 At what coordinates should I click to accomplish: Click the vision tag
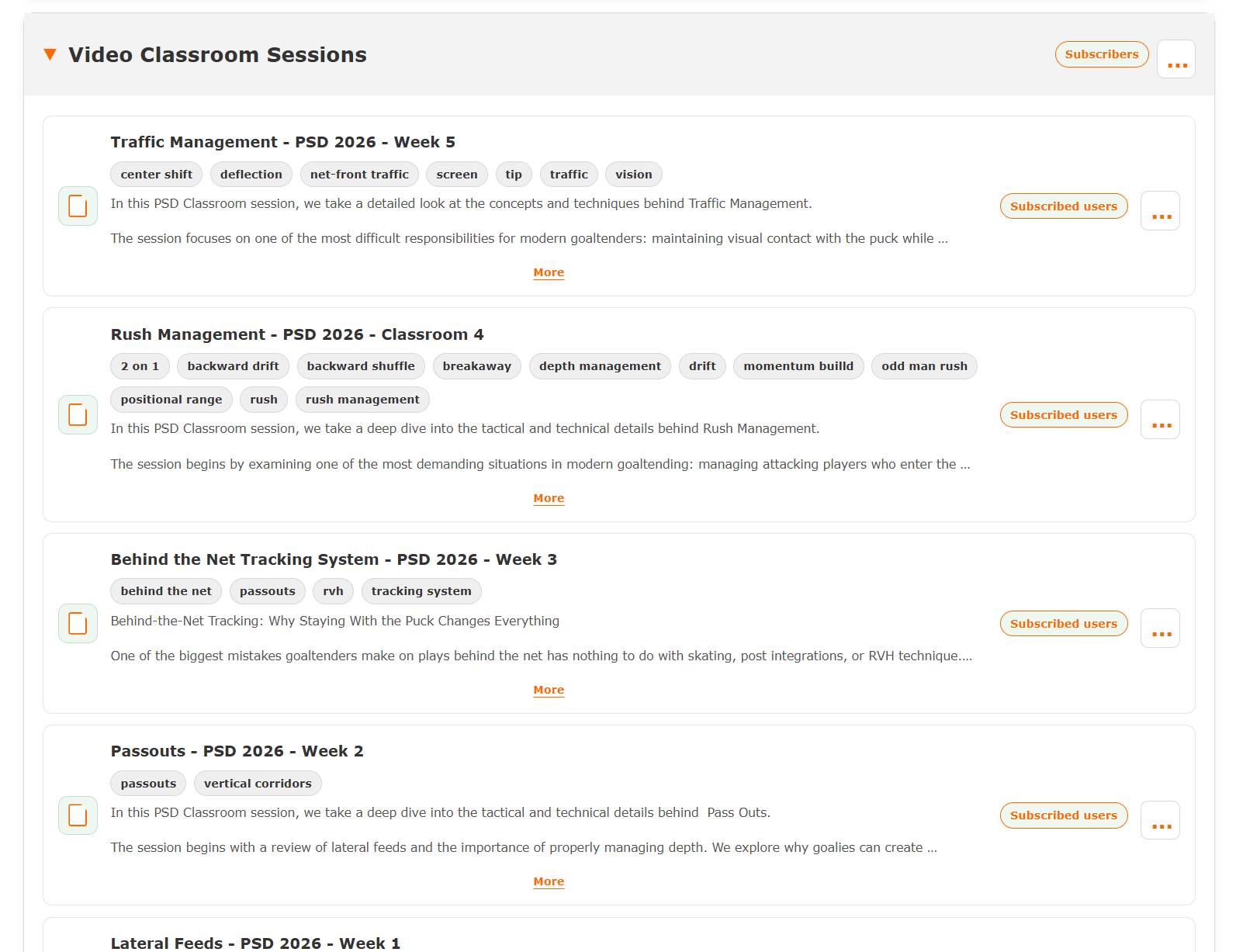point(634,175)
